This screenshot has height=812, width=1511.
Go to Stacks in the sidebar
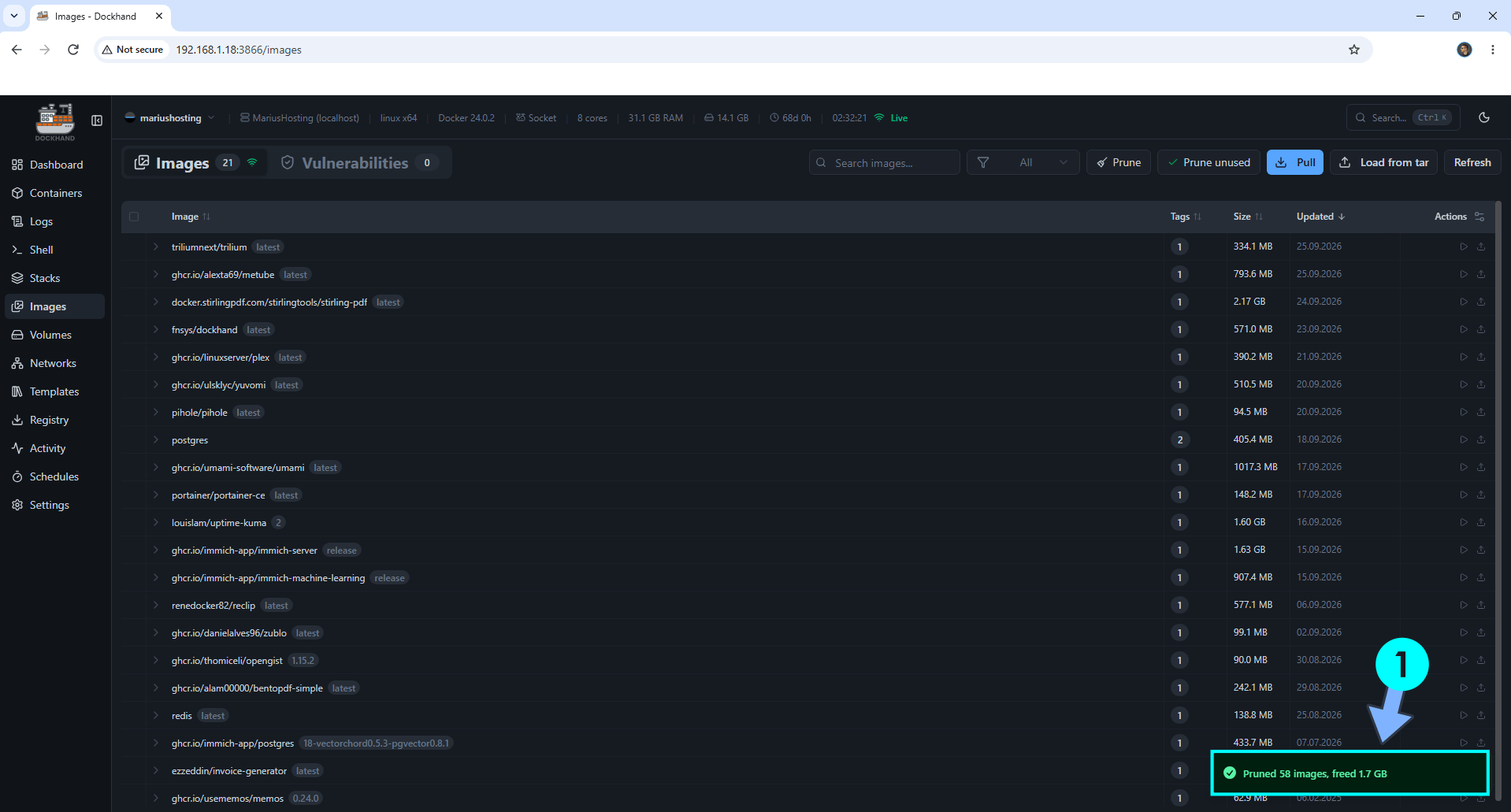point(54,278)
